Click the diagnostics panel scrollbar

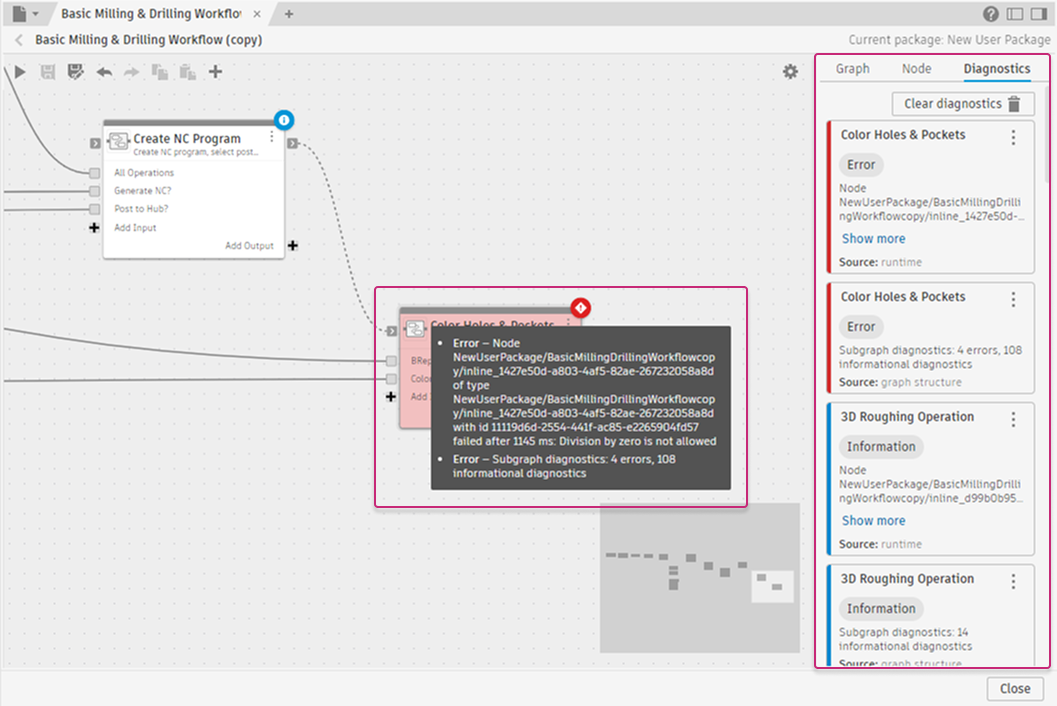pos(1046,133)
